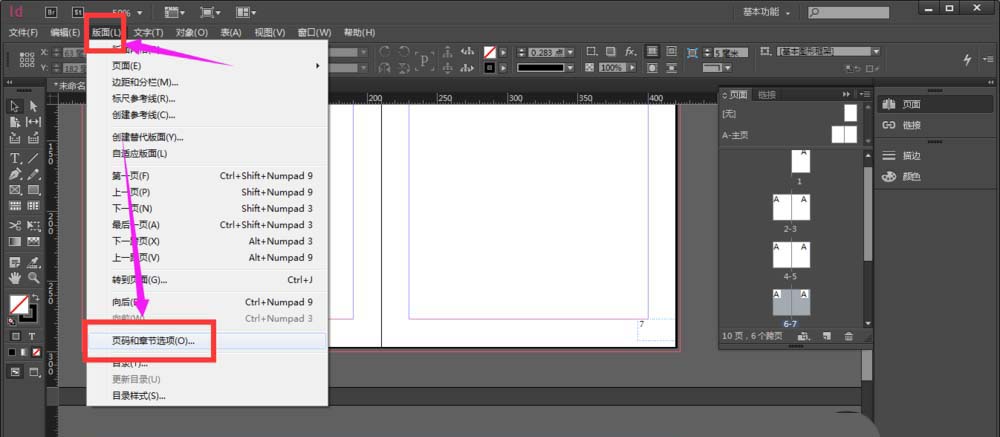Select the Scissors tool
The image size is (1000, 437).
pos(15,225)
